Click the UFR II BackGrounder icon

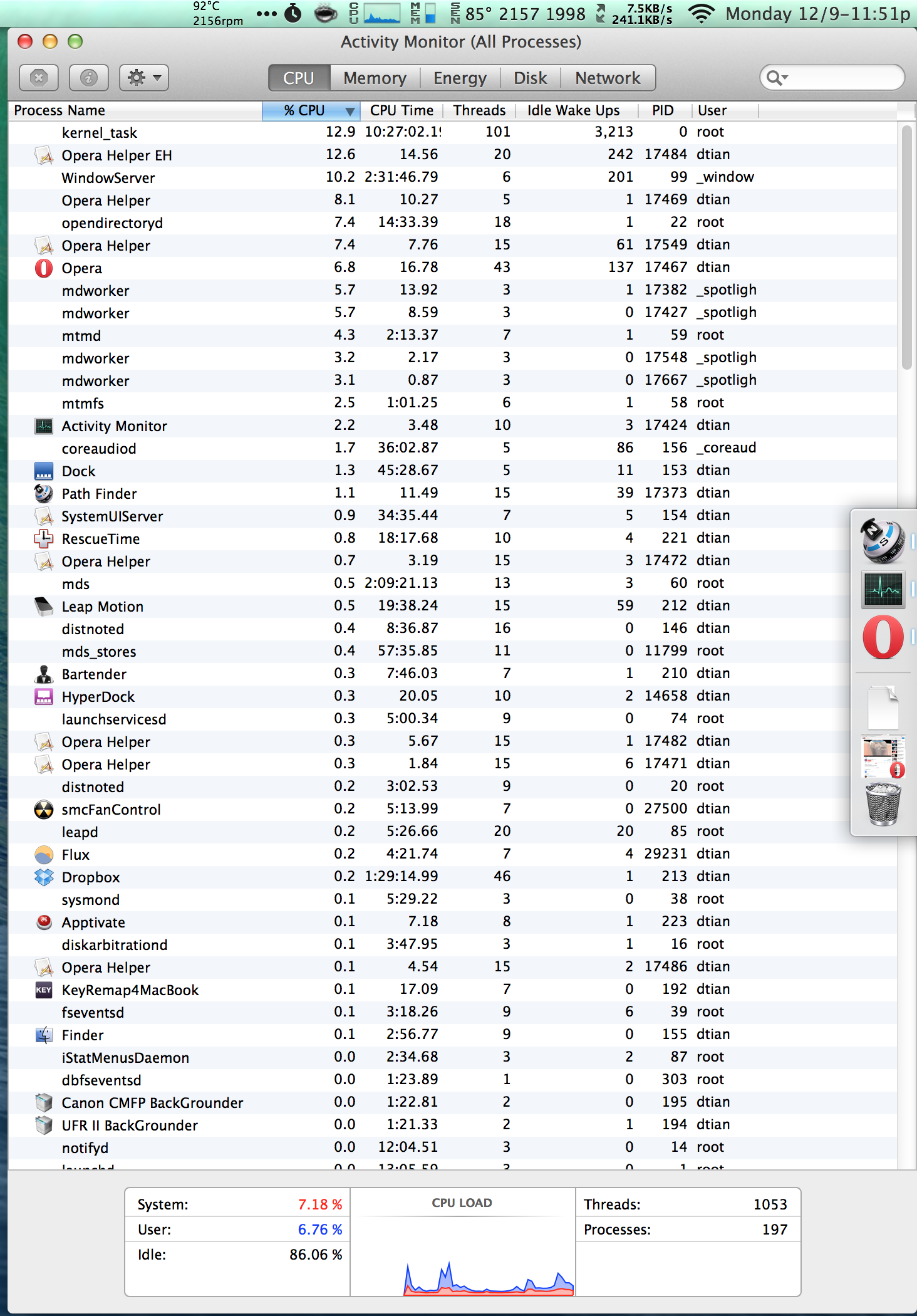click(43, 1125)
